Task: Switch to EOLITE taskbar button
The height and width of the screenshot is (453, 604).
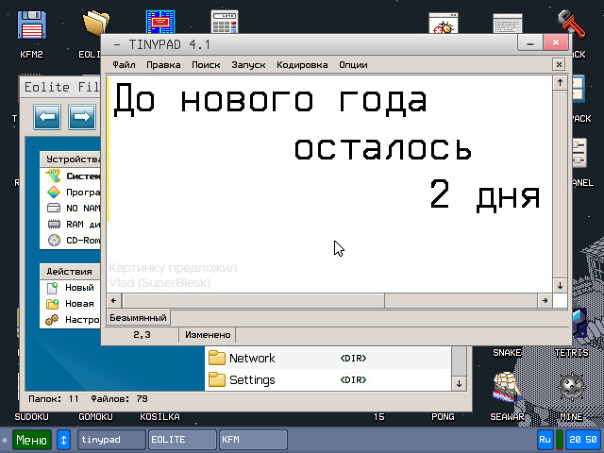Action: 183,440
